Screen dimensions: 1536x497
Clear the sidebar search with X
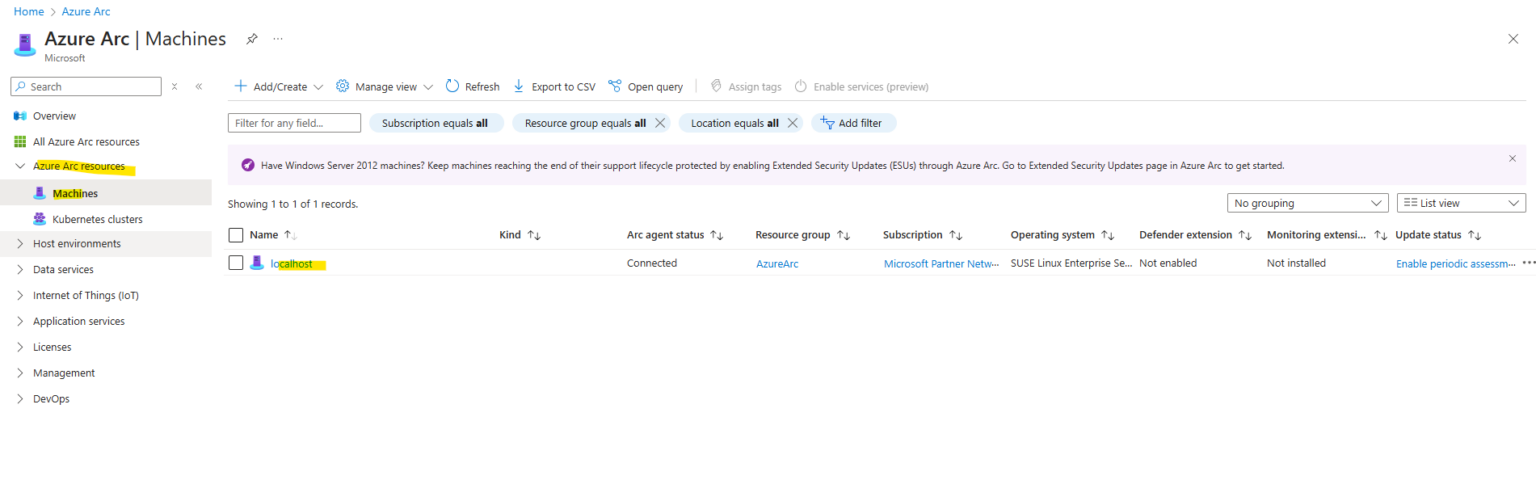(x=174, y=87)
